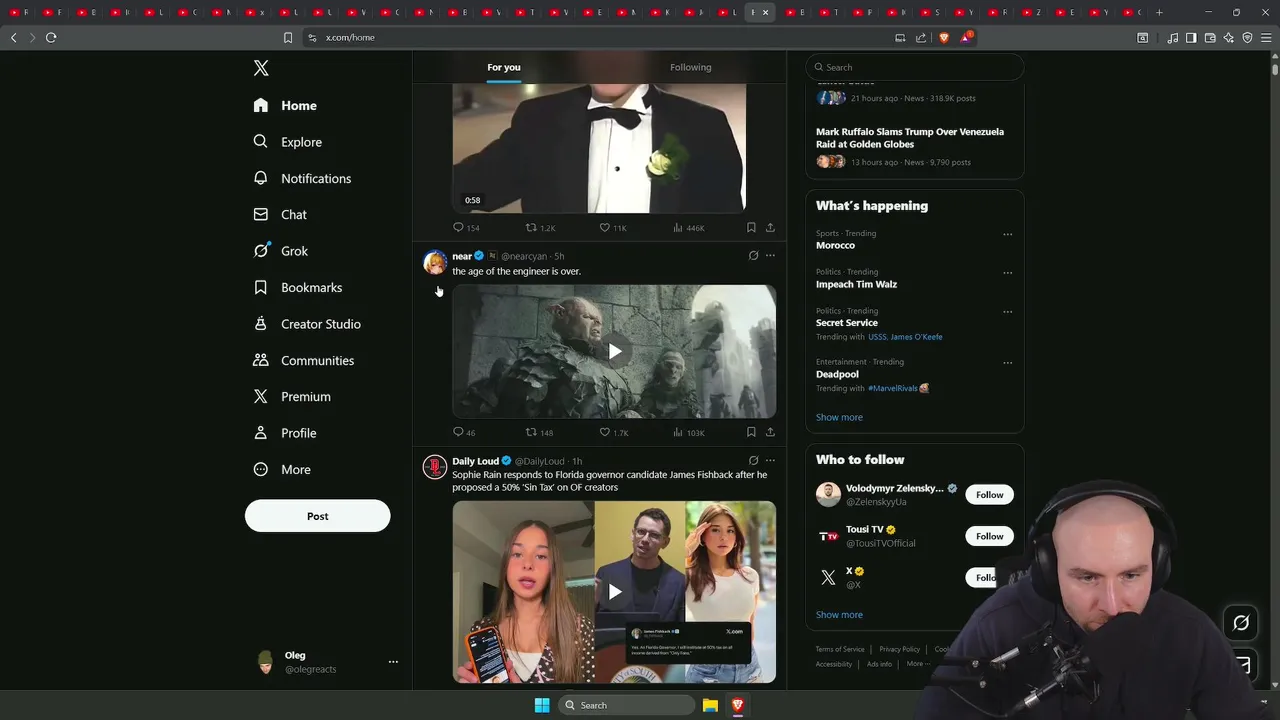Play the orc video in near's post
1280x720 pixels.
tap(614, 351)
